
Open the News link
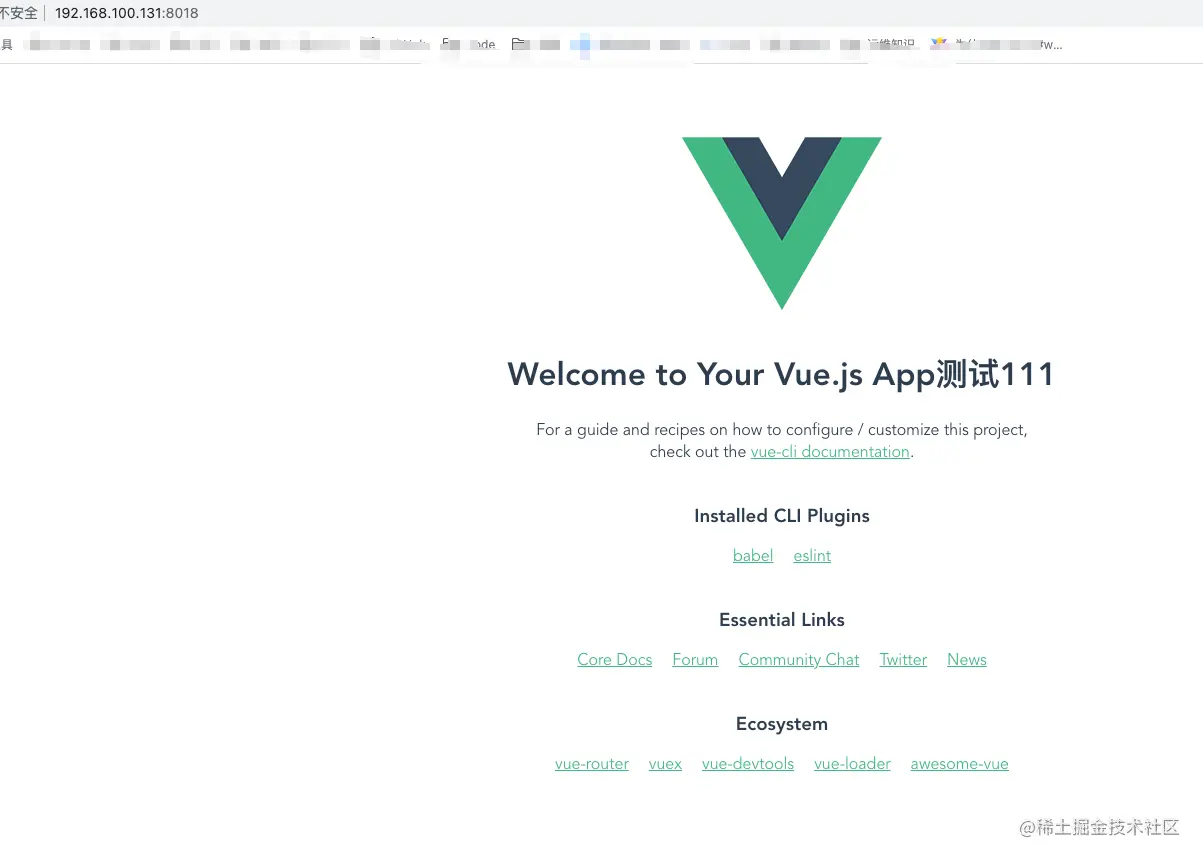[967, 660]
